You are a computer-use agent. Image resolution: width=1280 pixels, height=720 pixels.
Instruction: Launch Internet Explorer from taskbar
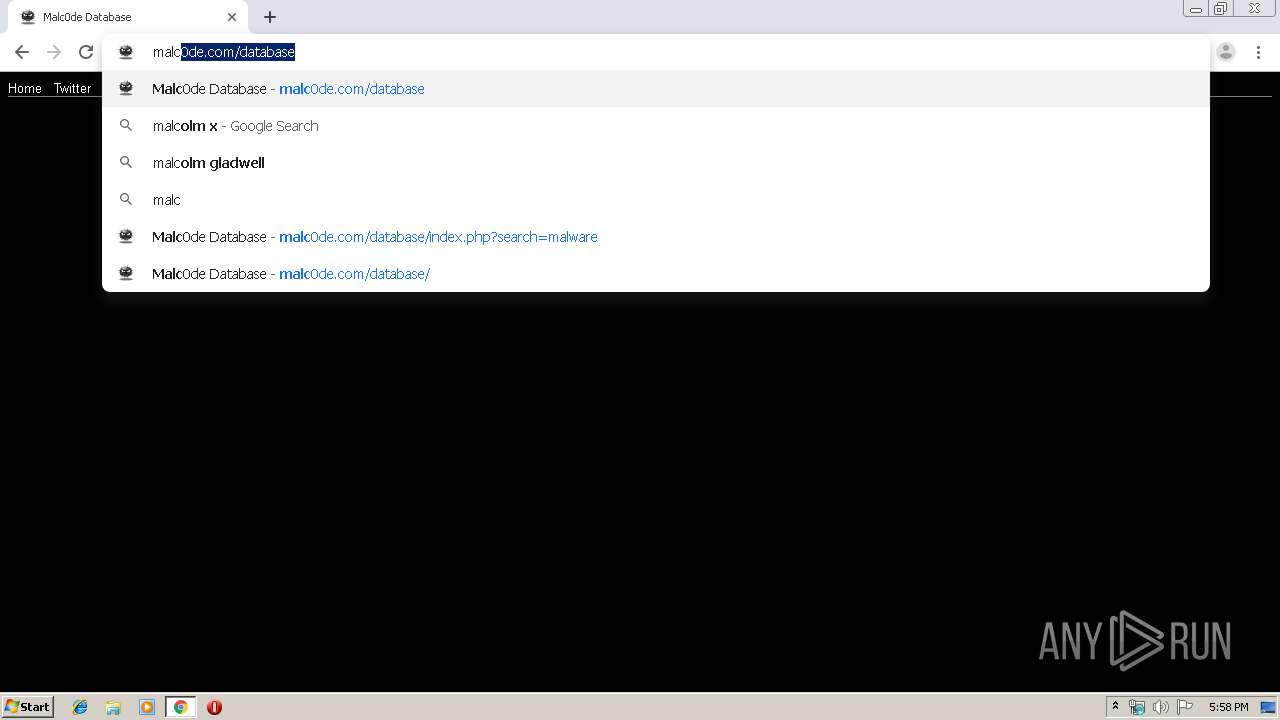tap(80, 707)
